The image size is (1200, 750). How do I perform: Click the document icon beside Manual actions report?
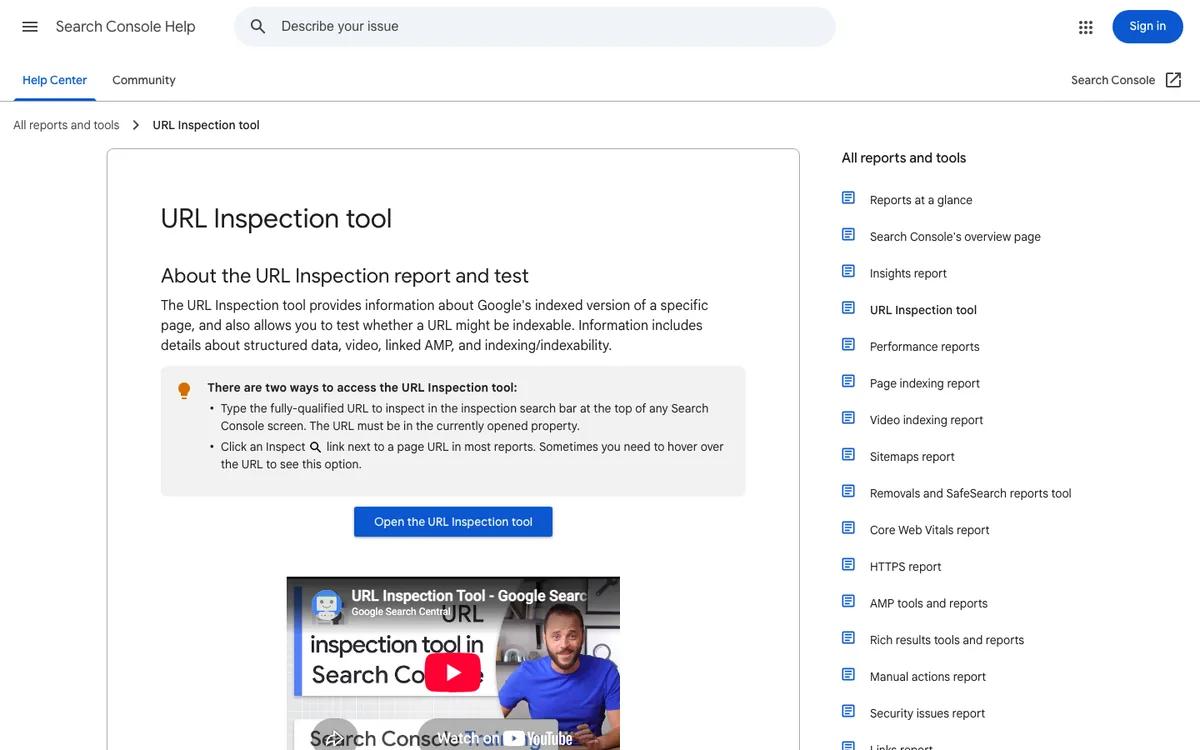click(848, 675)
